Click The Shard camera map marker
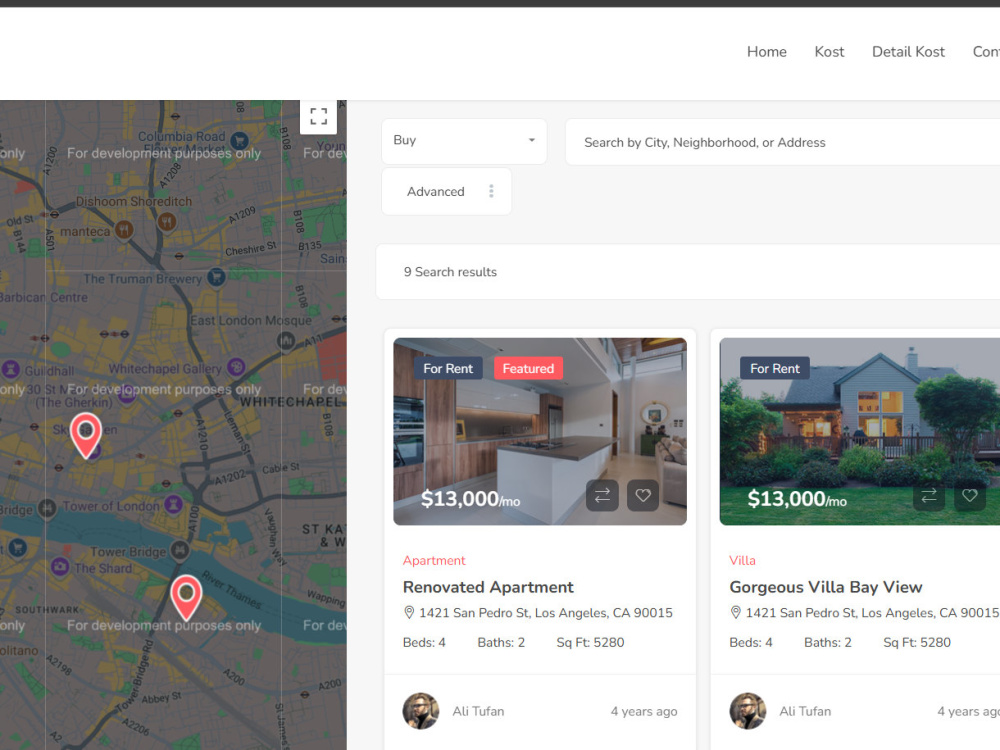This screenshot has width=1000, height=750. [60, 566]
